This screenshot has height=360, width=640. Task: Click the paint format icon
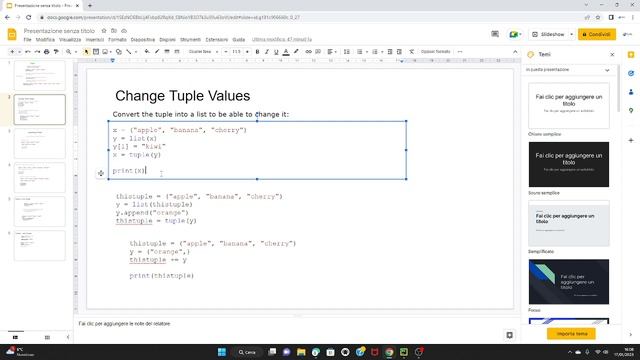click(x=56, y=52)
